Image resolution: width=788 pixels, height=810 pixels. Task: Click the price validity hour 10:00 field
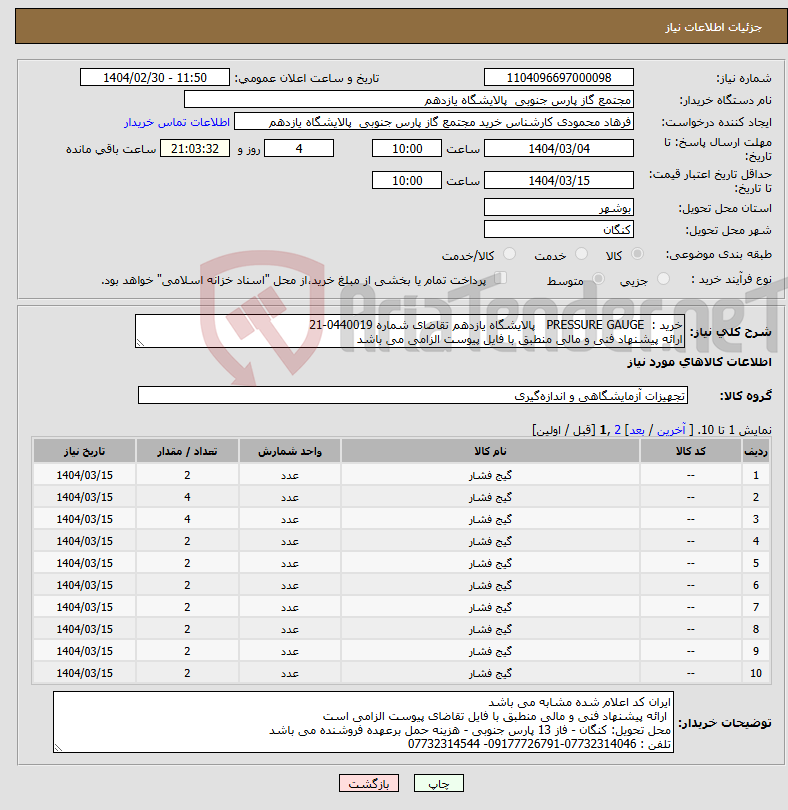click(407, 181)
